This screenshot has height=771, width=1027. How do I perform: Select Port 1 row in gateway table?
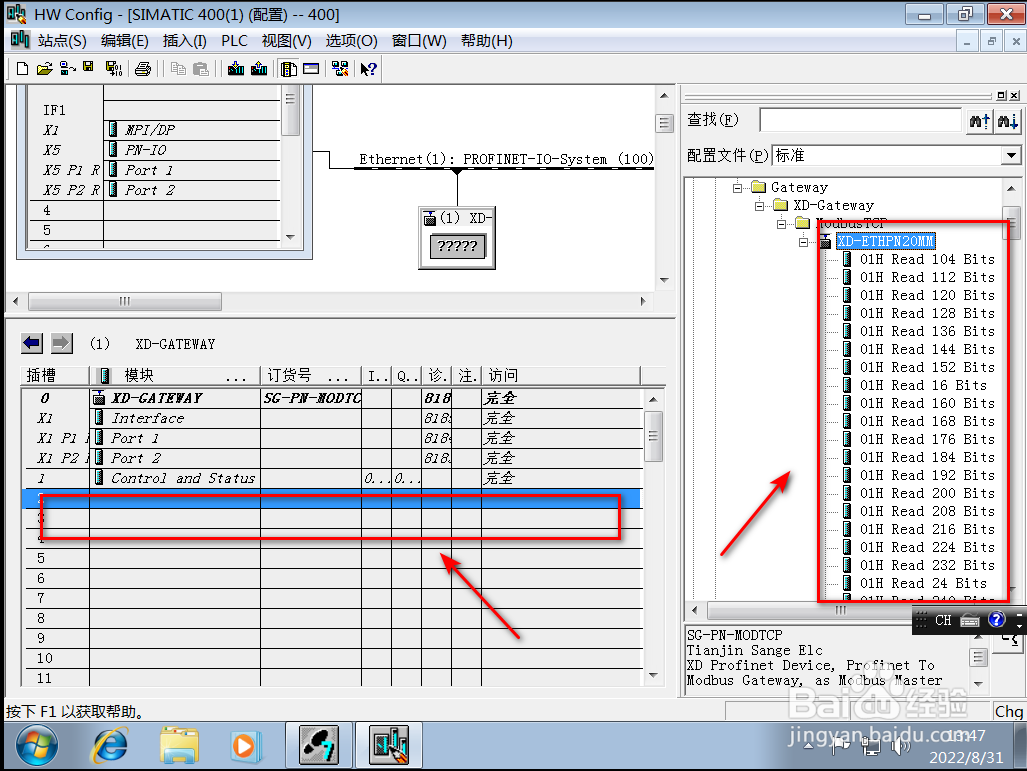[x=332, y=438]
